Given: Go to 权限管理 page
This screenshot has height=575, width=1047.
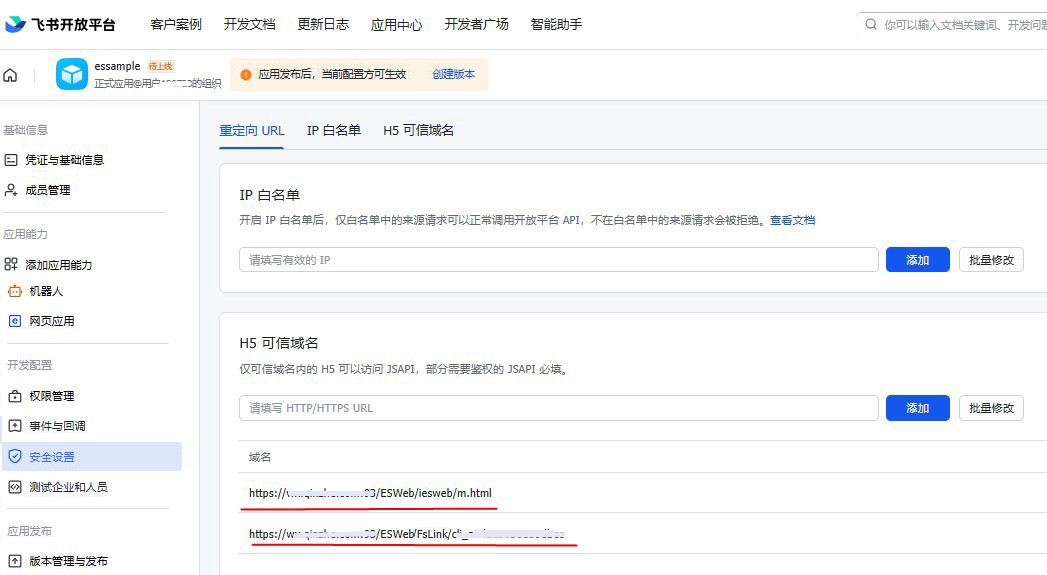Looking at the screenshot, I should tap(52, 396).
